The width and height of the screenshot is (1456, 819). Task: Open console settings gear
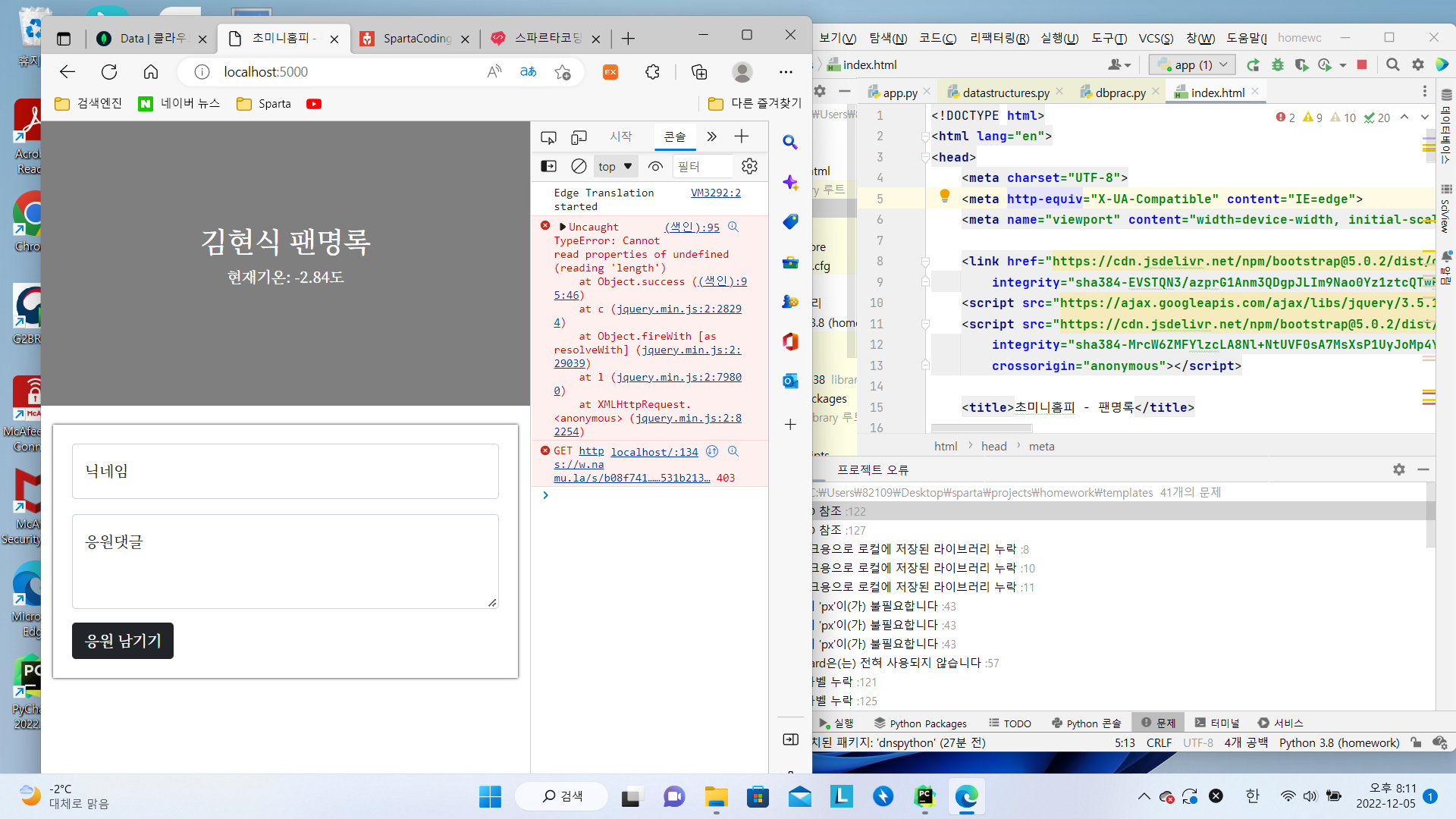coord(749,166)
